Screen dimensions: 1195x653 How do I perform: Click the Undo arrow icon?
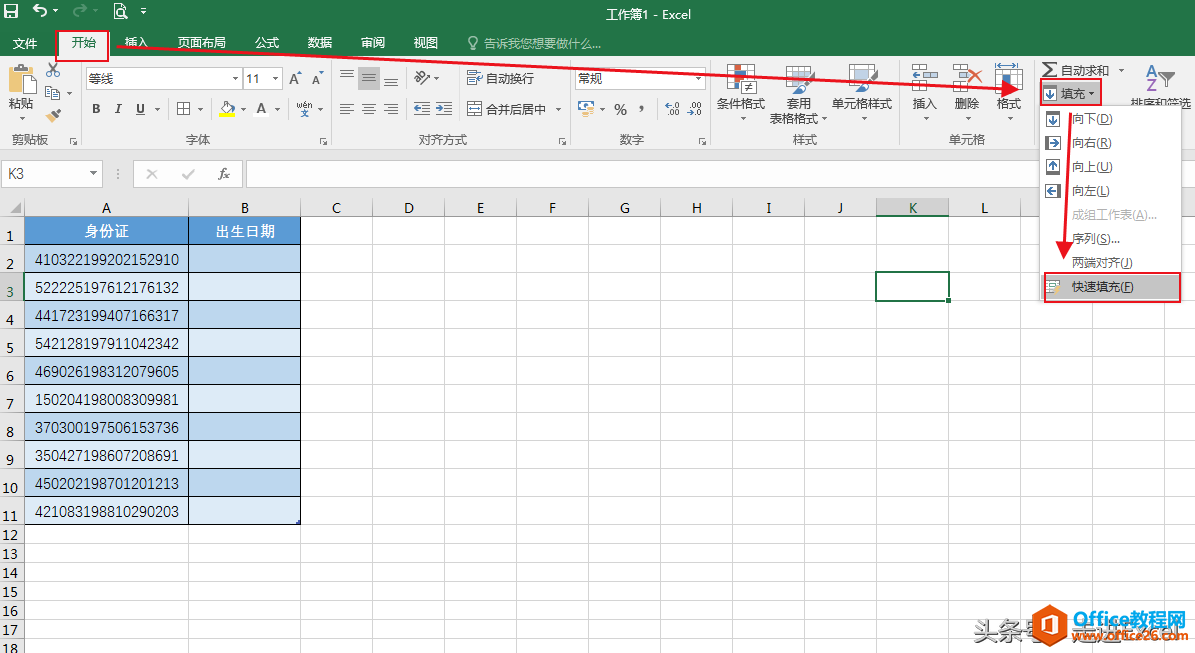40,11
